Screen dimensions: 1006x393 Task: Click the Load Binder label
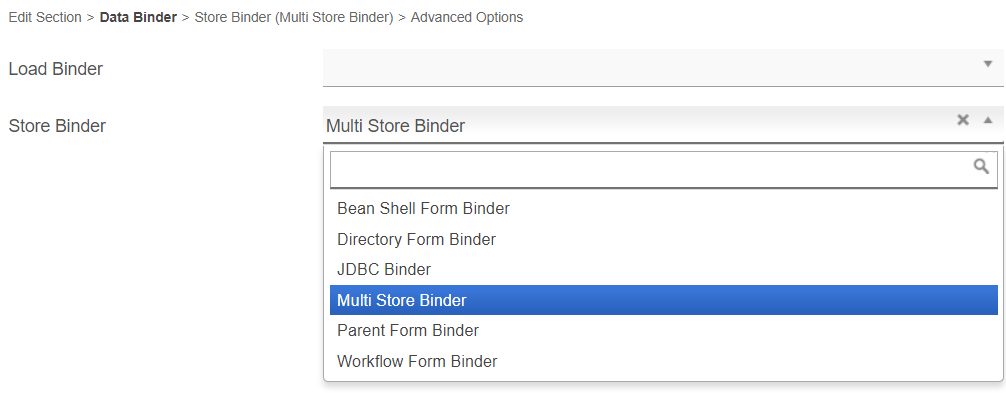pos(56,69)
